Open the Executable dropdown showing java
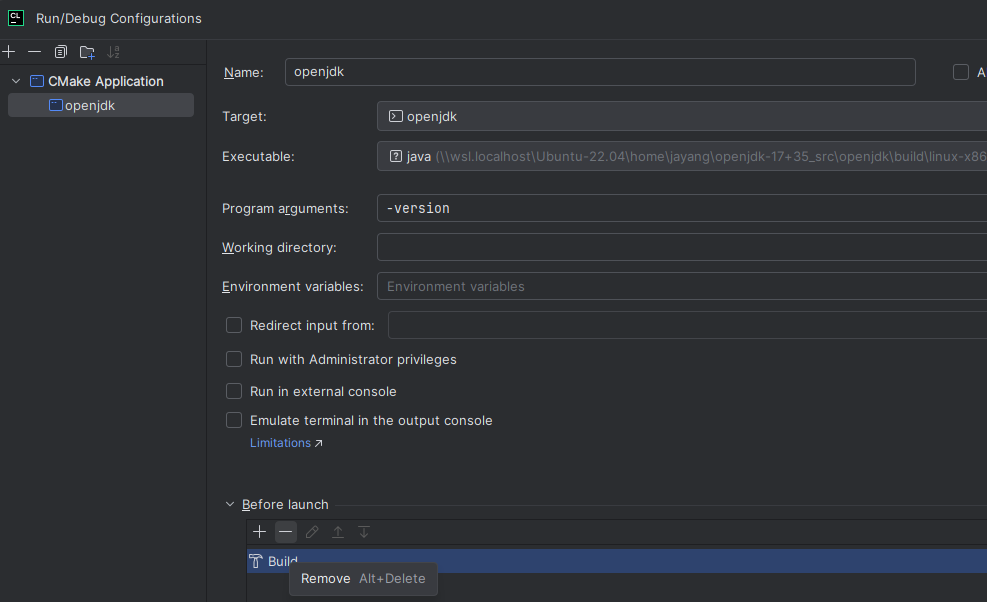987x602 pixels. [x=682, y=156]
